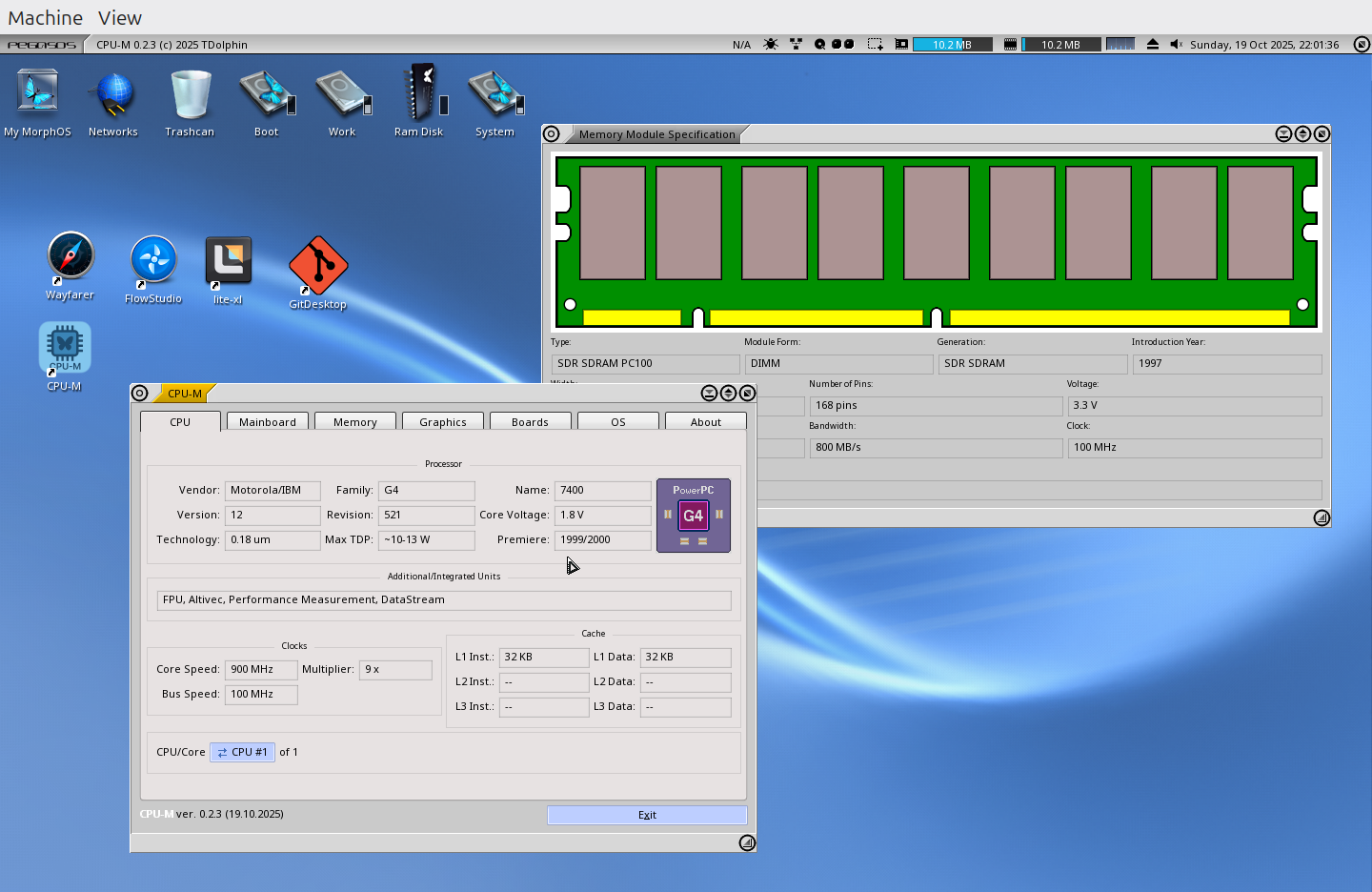Open the My MorphOS desktop icon
The height and width of the screenshot is (892, 1372).
(38, 93)
